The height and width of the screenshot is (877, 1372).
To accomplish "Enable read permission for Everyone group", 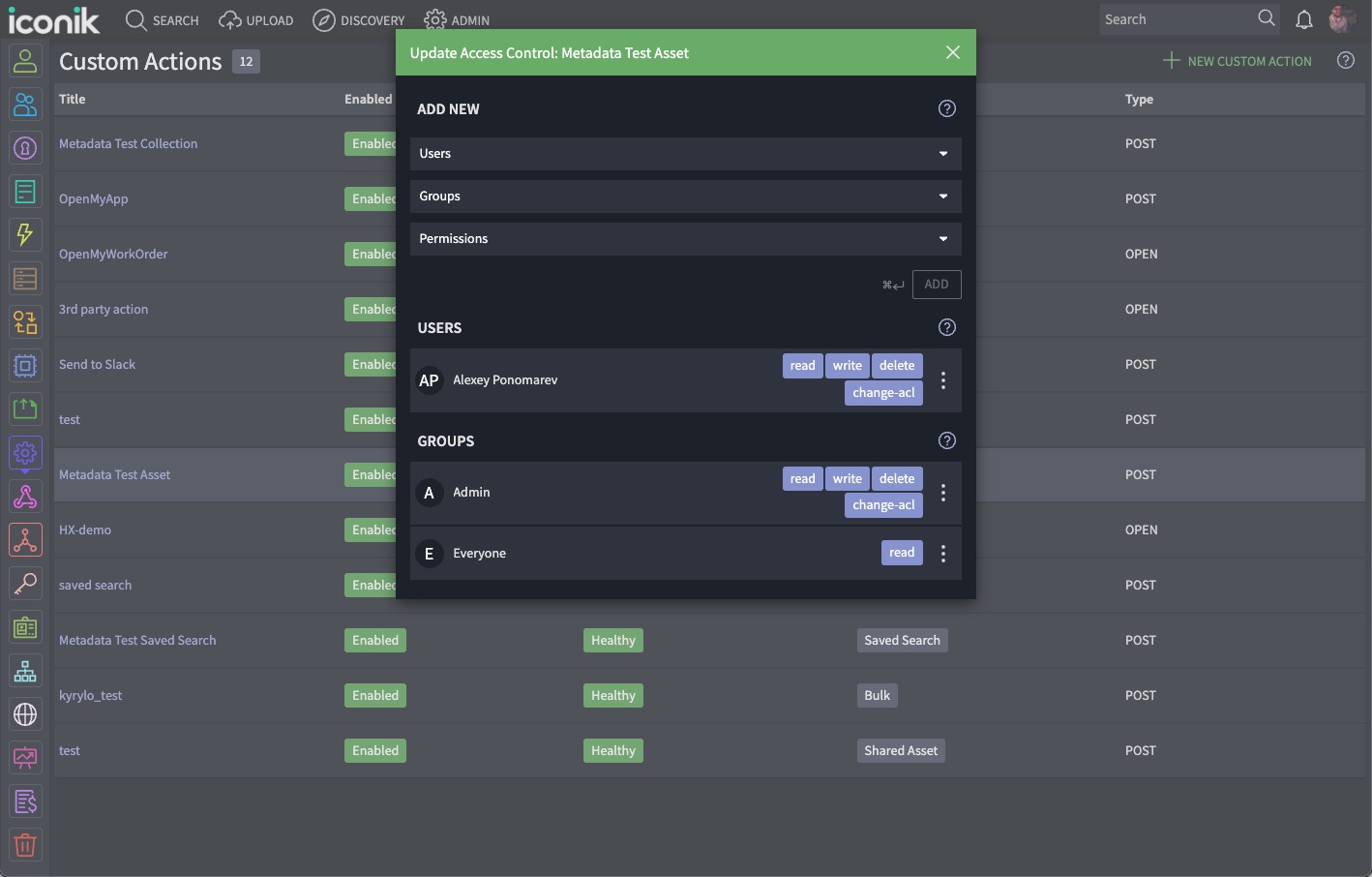I will click(901, 552).
